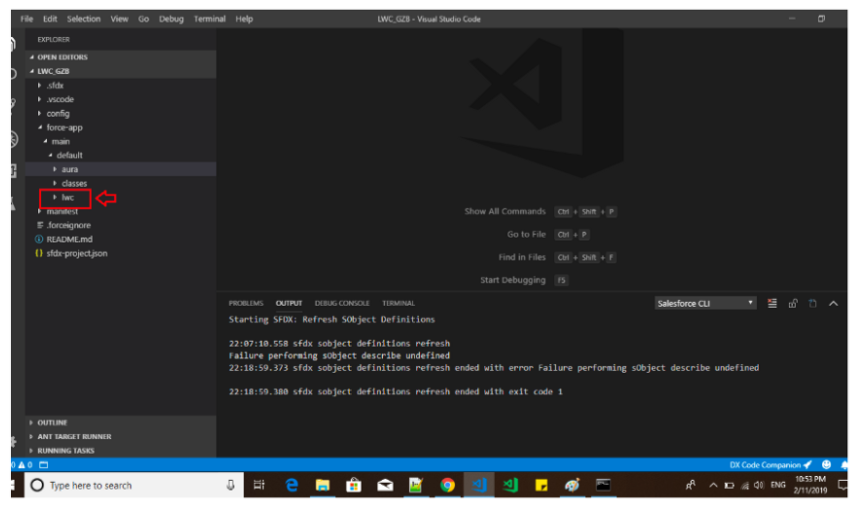Open the Terminal menu

[x=210, y=19]
